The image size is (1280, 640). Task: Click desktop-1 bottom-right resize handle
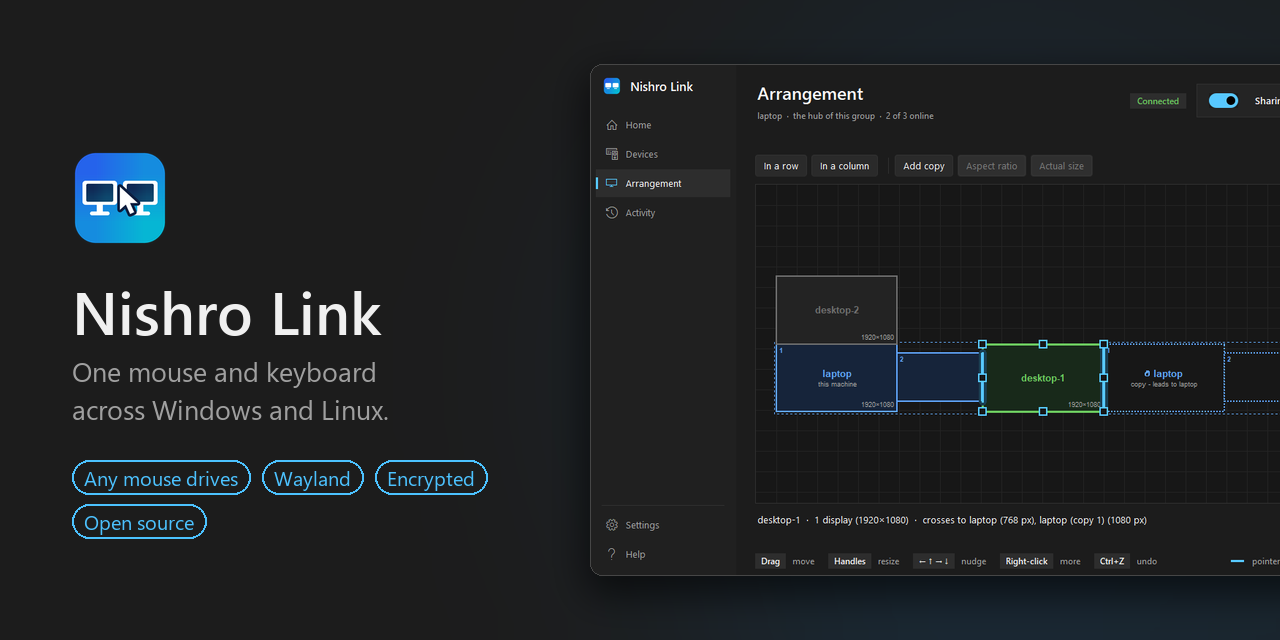tap(1104, 411)
